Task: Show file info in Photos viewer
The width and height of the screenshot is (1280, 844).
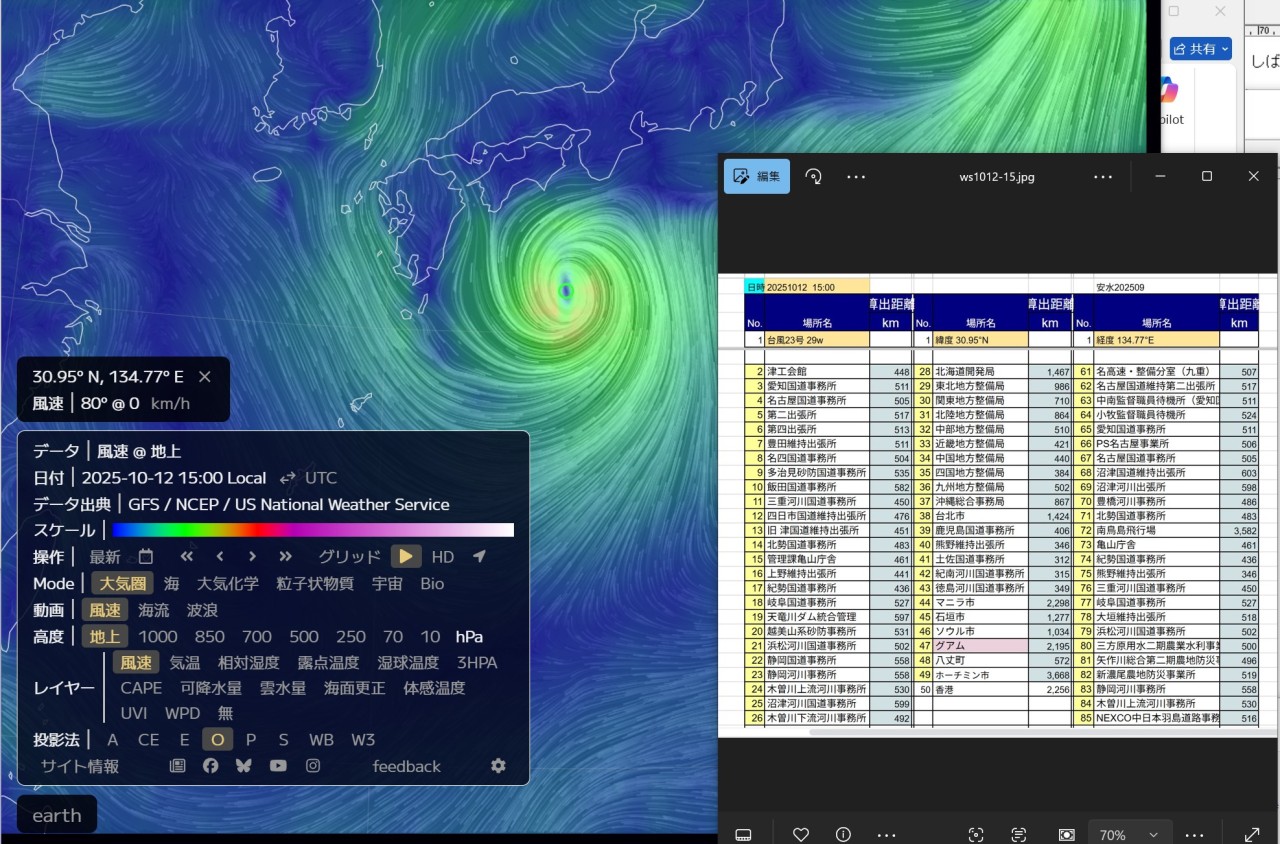Action: [x=843, y=834]
